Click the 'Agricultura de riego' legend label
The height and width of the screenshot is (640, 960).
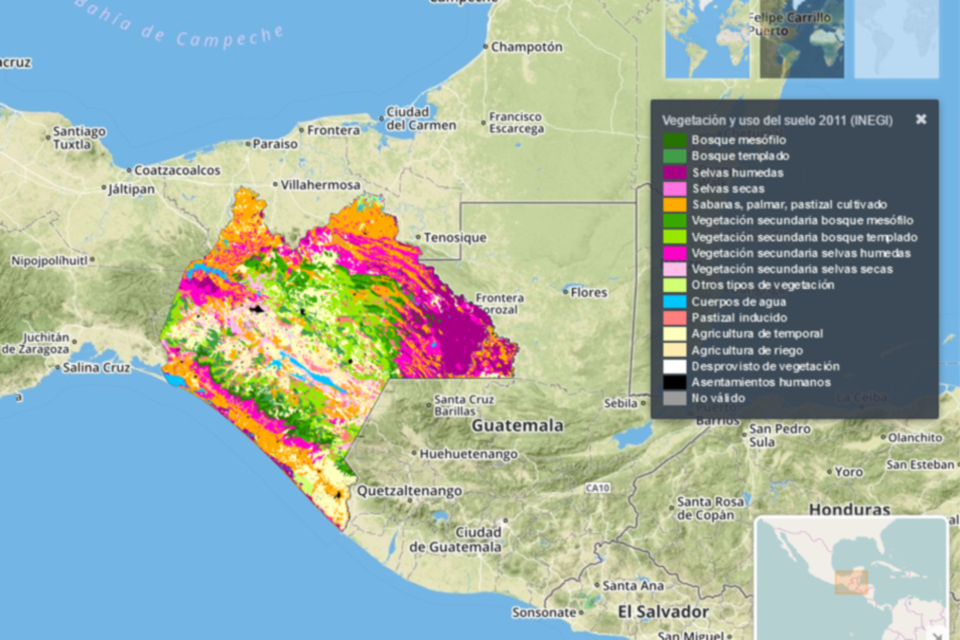coord(747,350)
